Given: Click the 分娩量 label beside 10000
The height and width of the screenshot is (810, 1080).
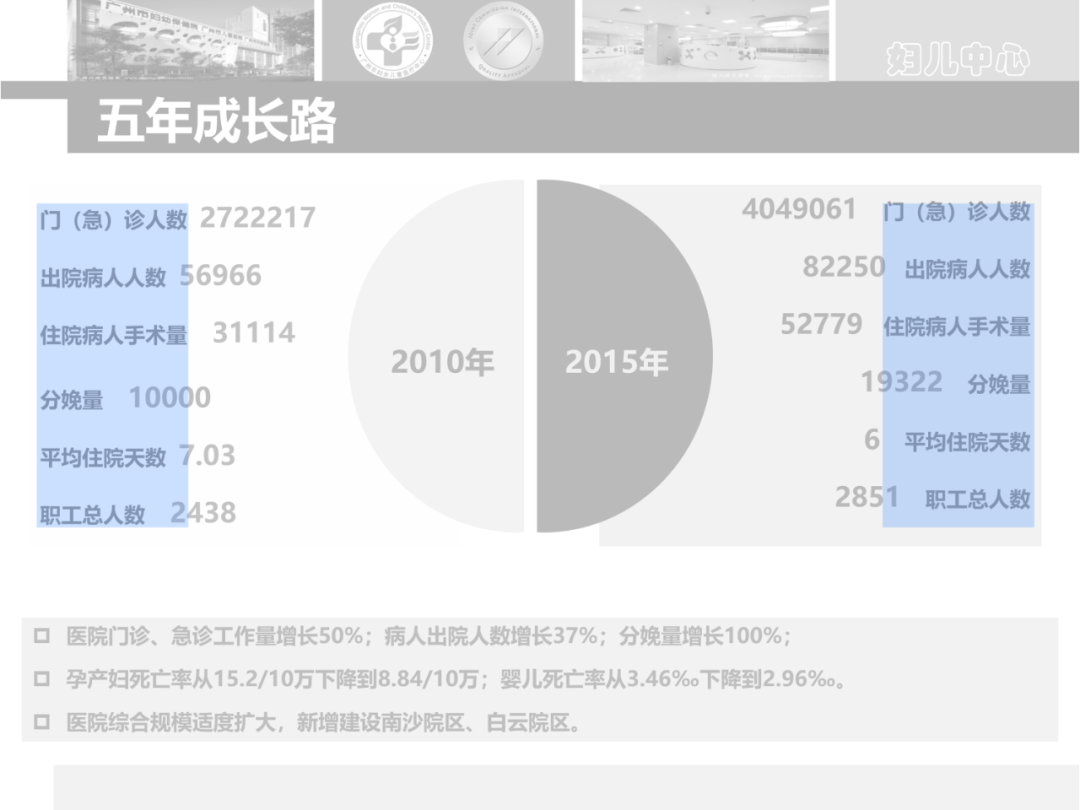Looking at the screenshot, I should click(72, 399).
